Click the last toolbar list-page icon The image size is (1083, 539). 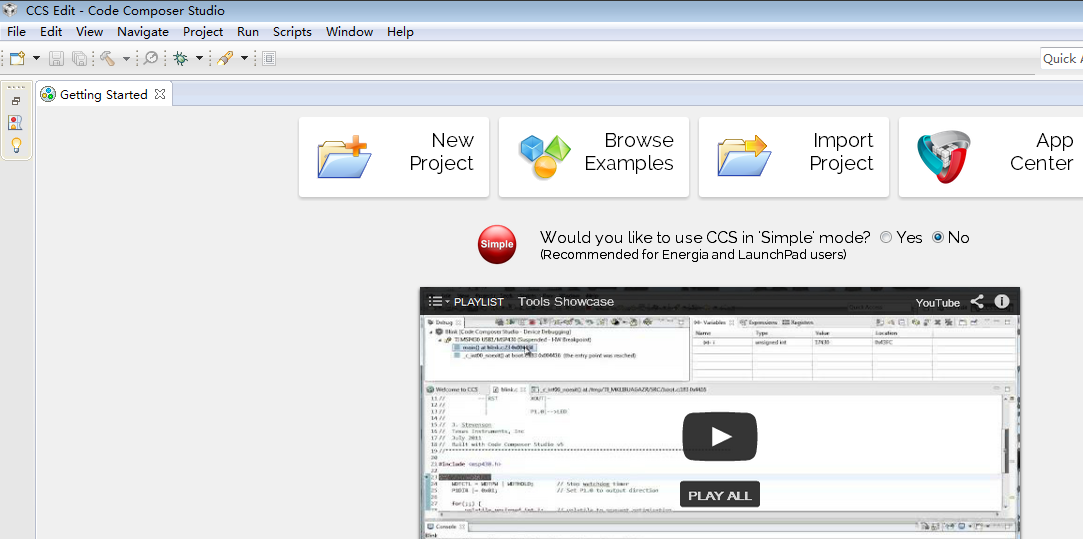269,59
